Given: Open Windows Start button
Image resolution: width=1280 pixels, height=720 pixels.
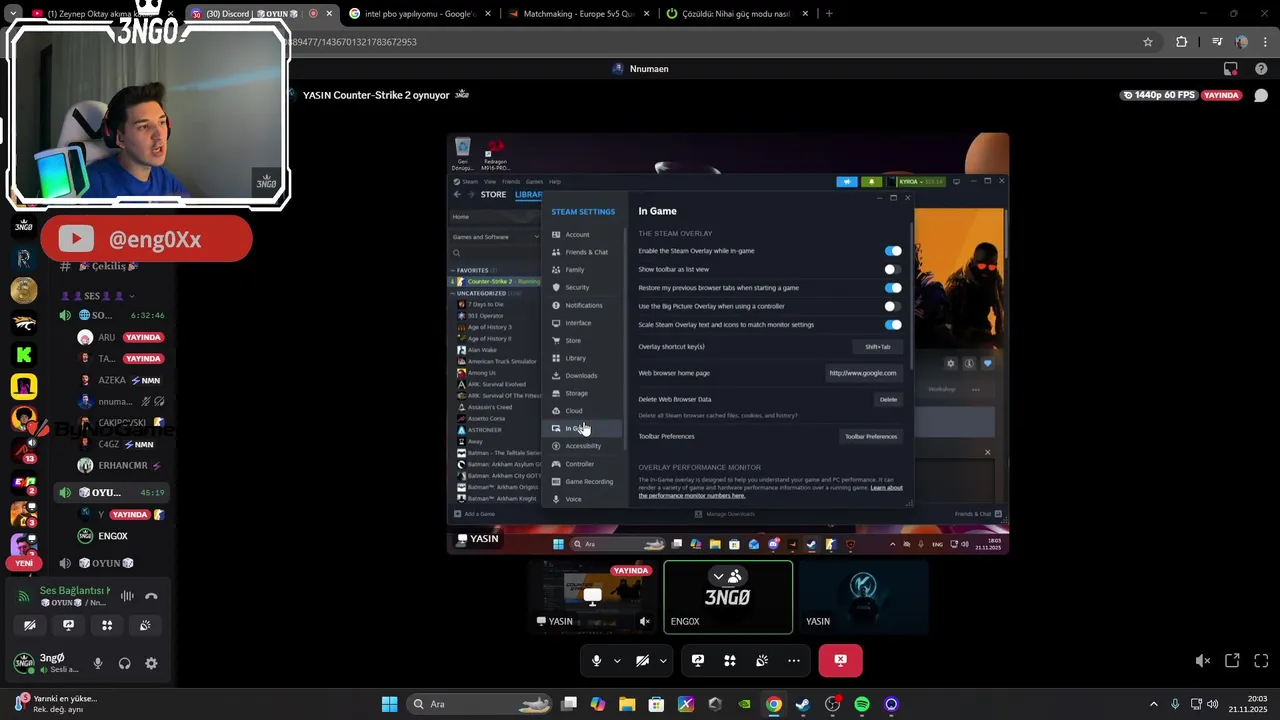Looking at the screenshot, I should (389, 704).
